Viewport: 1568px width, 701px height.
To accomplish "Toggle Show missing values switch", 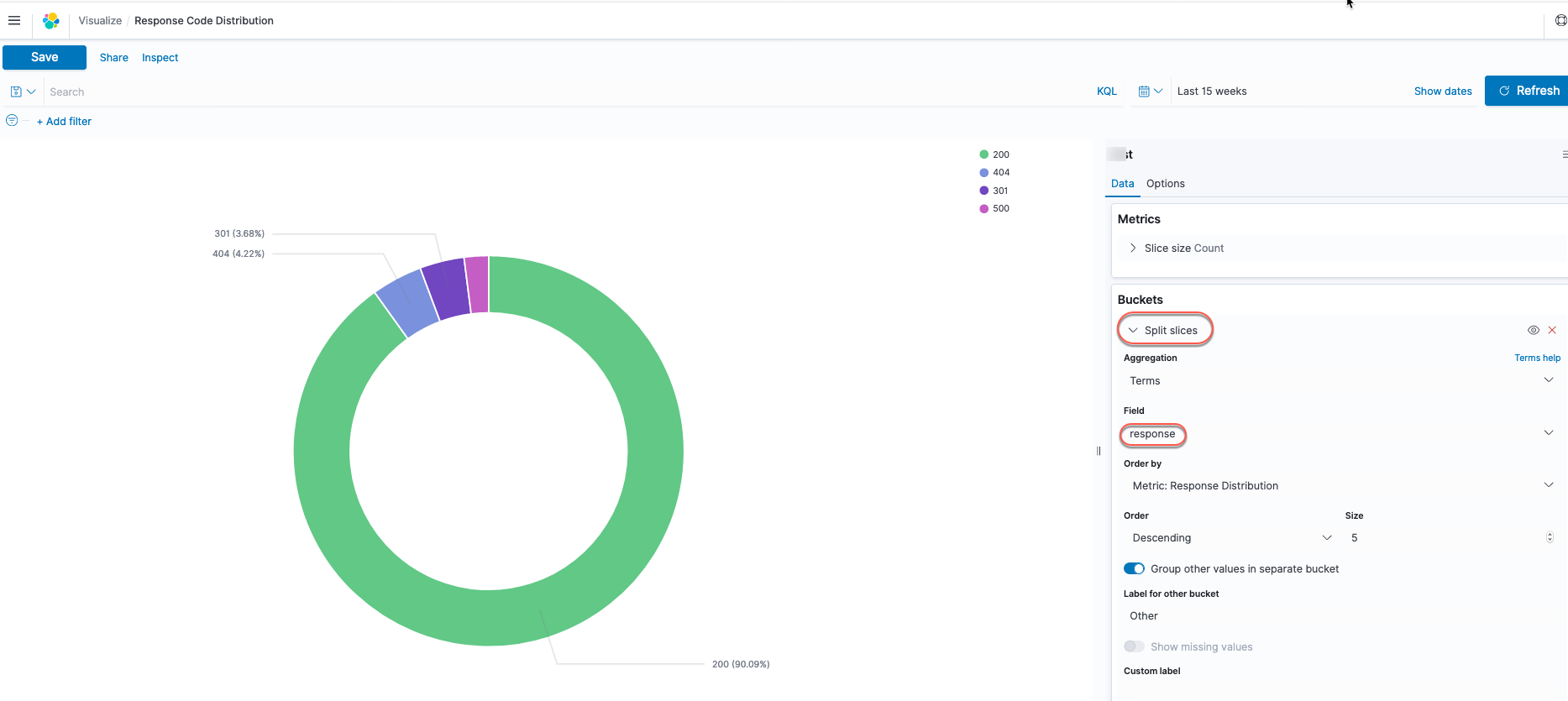I will (x=1134, y=646).
